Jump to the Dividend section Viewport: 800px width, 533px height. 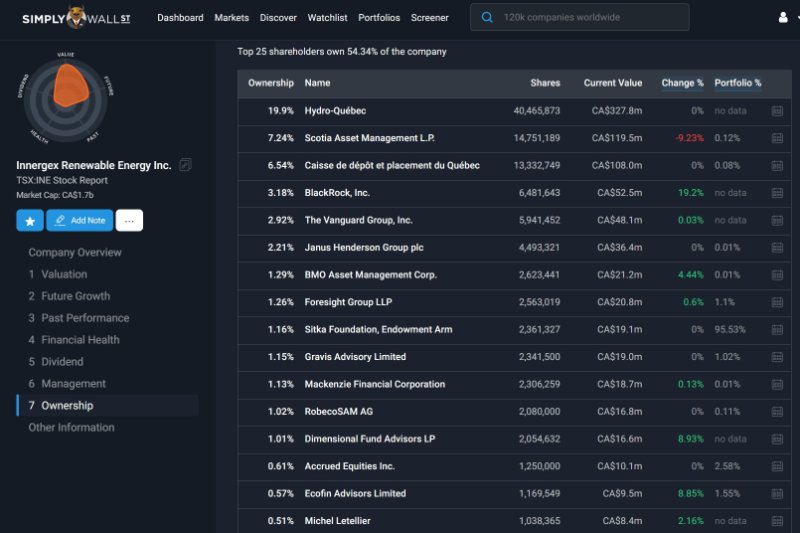[x=56, y=362]
